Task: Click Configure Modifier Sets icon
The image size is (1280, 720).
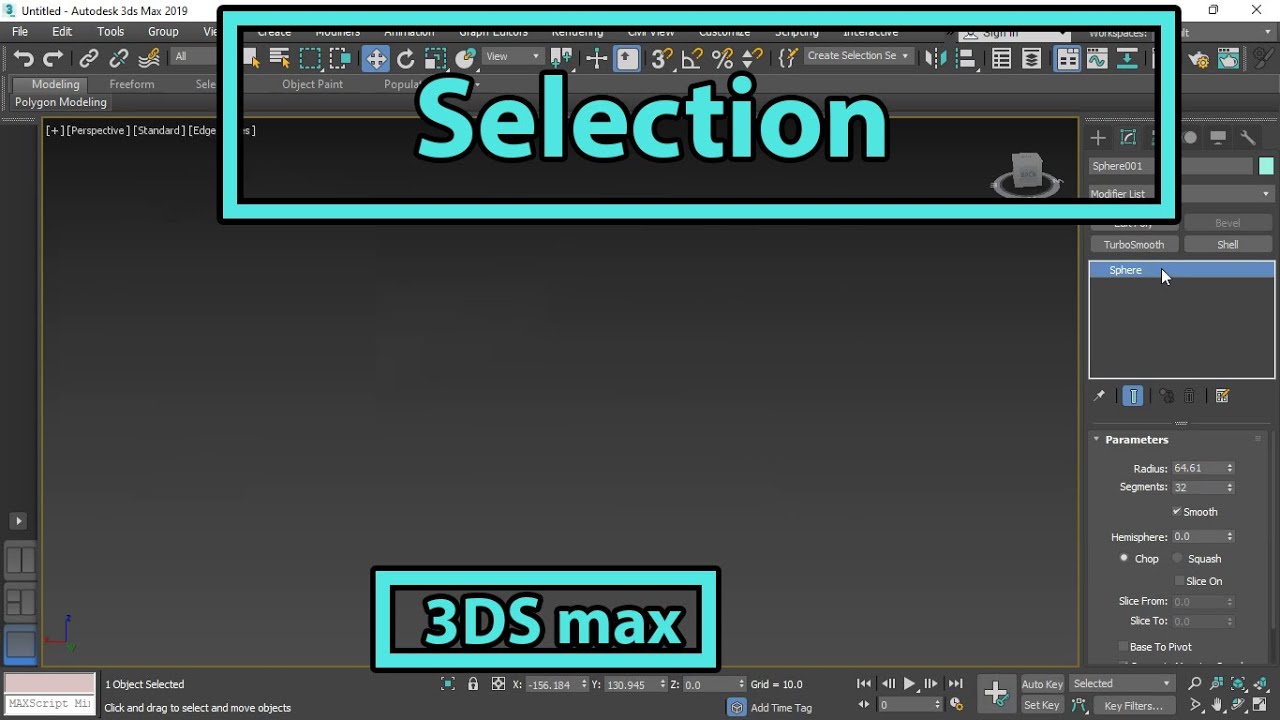Action: click(x=1222, y=396)
